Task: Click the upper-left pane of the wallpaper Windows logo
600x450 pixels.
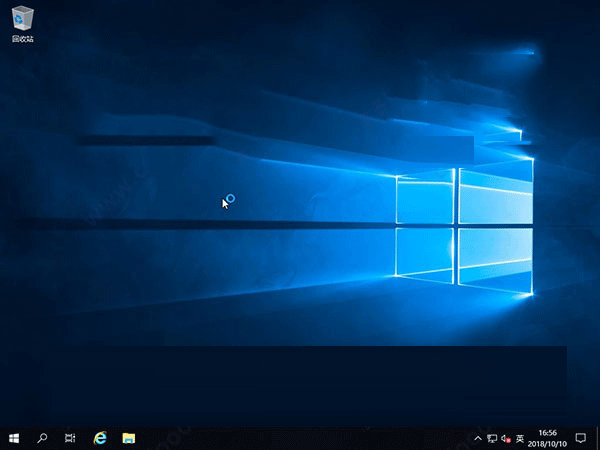Action: (425, 200)
